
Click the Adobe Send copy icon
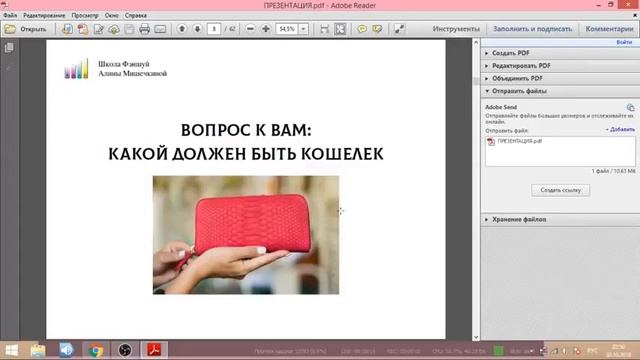[x=631, y=108]
